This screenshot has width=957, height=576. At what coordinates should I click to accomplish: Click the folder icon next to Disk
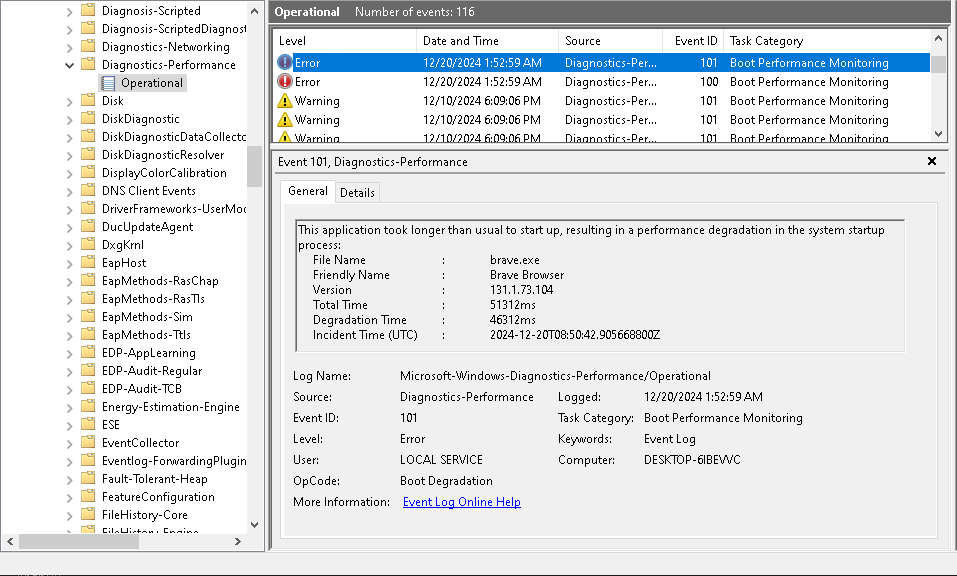coord(88,100)
